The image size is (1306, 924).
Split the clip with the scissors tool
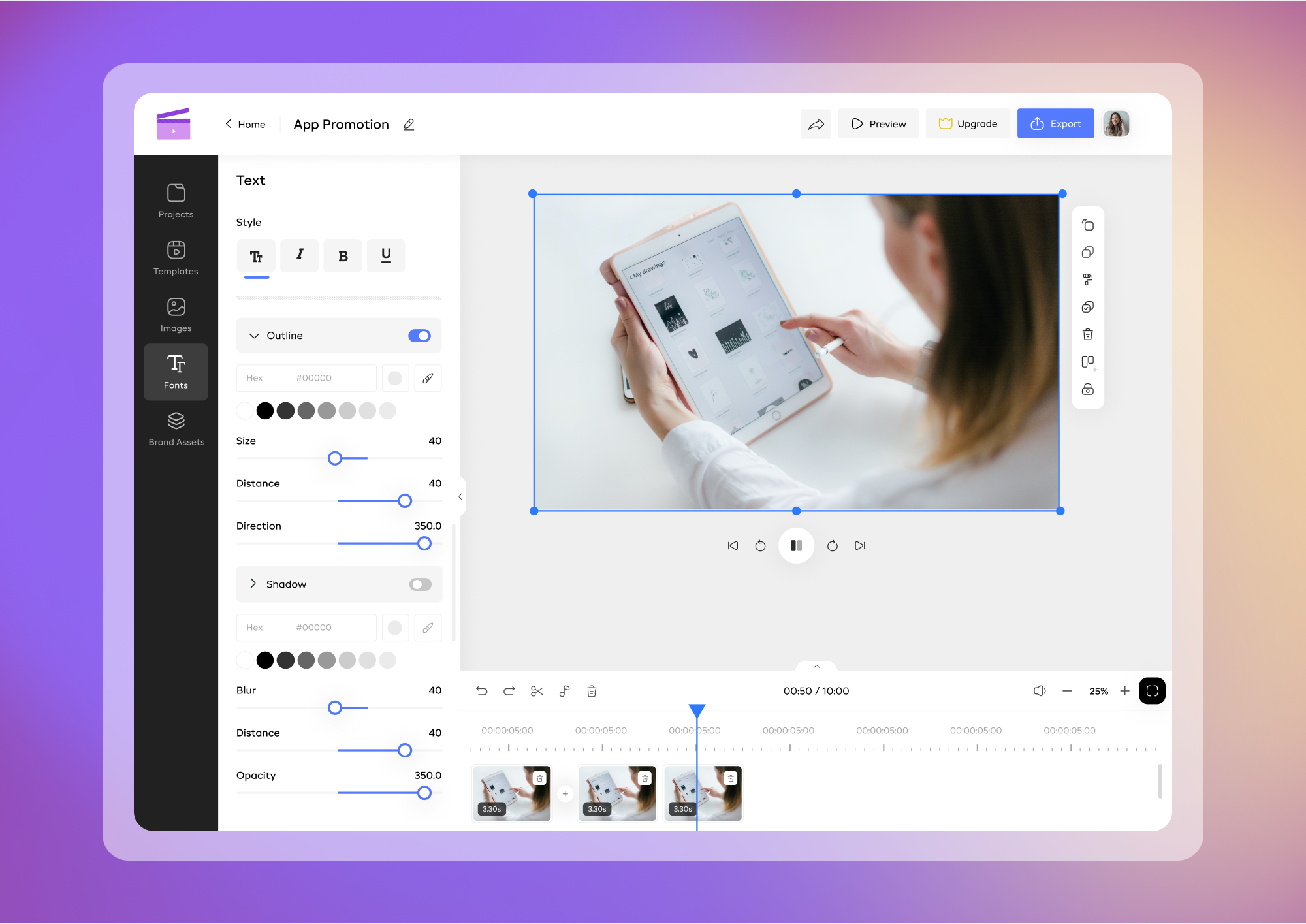pyautogui.click(x=537, y=691)
